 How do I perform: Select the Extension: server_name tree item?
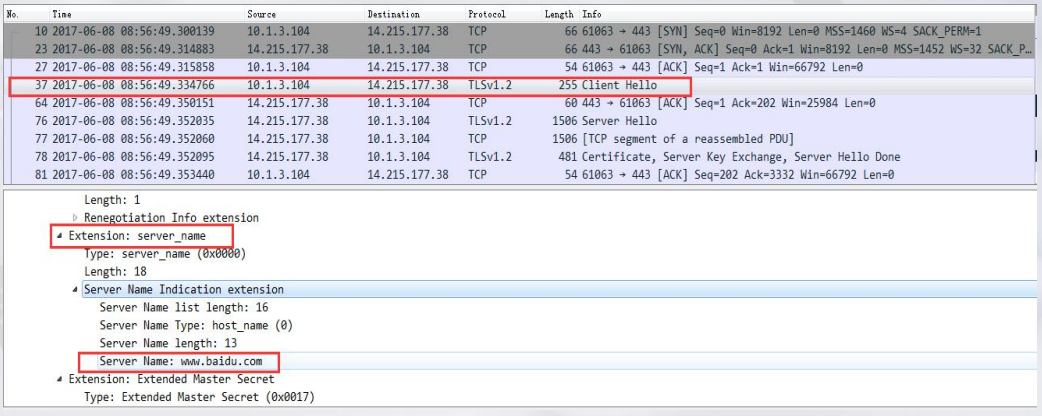(x=137, y=236)
